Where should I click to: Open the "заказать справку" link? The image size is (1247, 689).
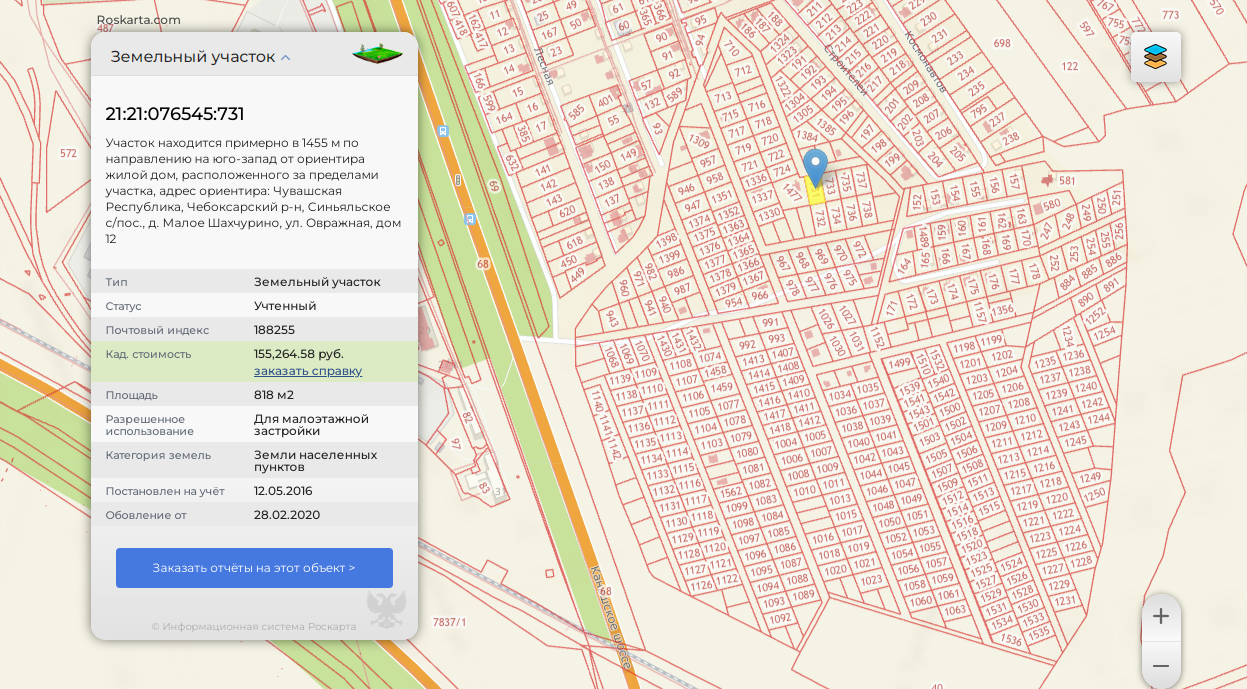coord(308,371)
